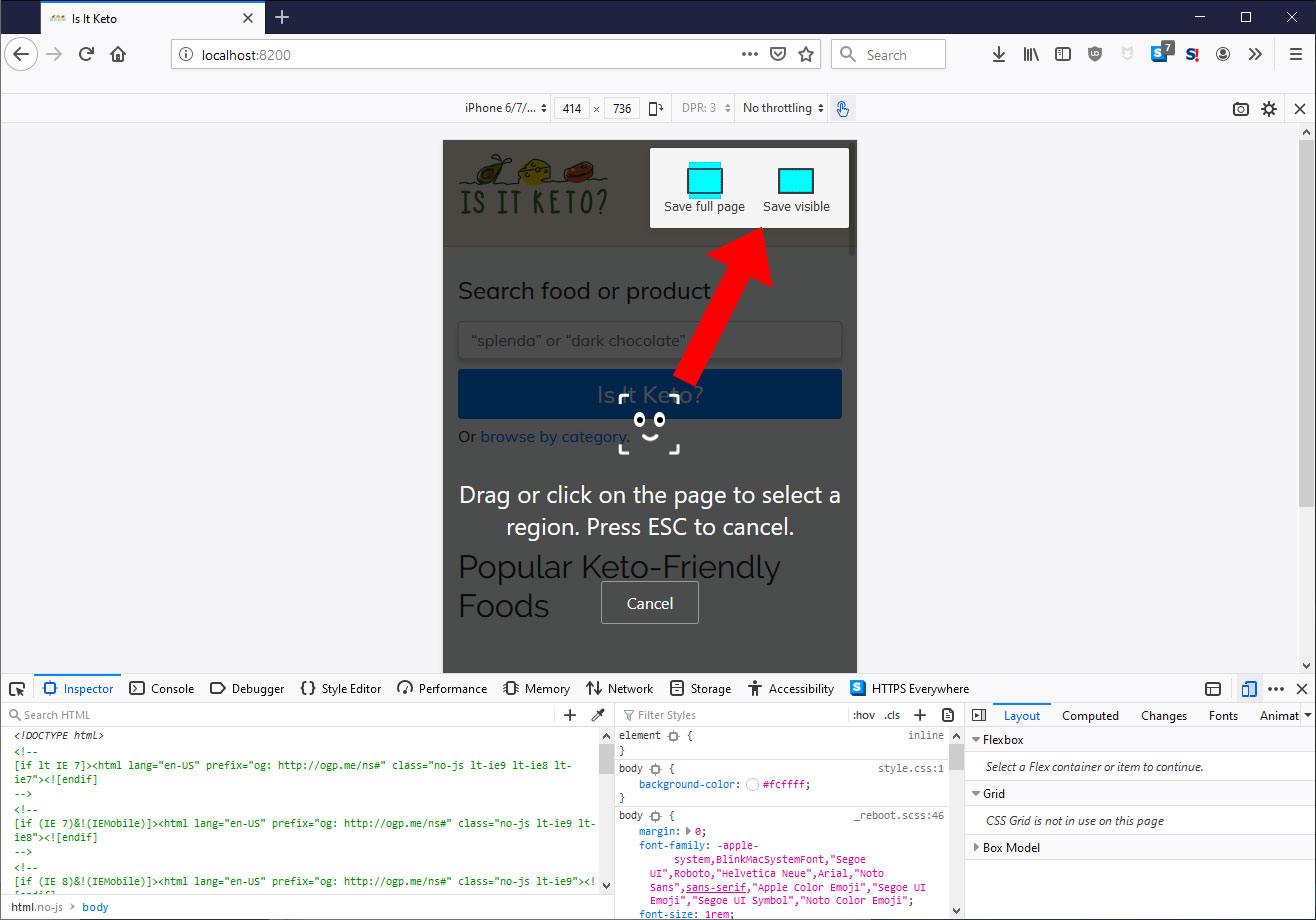Open the Firefox hamburger menu

[1295, 55]
